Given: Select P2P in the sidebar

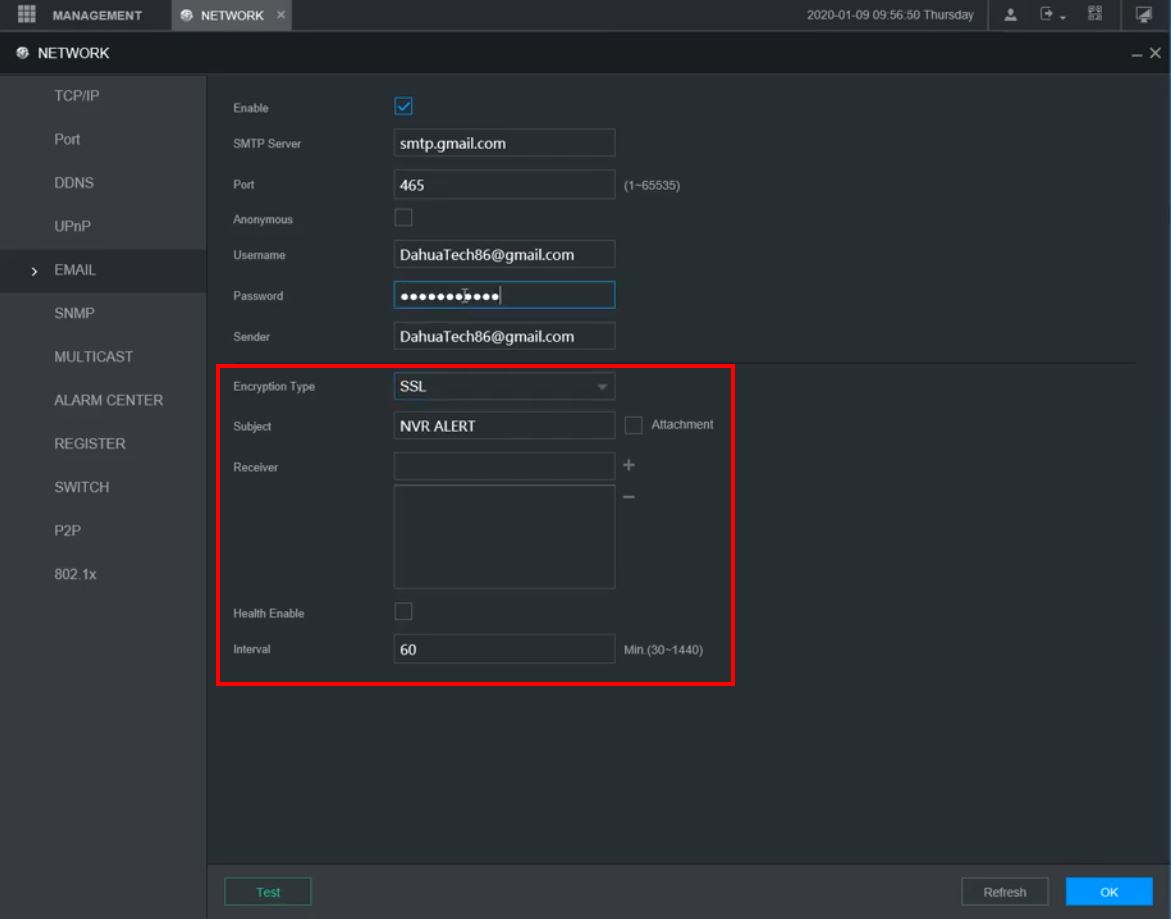Looking at the screenshot, I should click(x=67, y=531).
